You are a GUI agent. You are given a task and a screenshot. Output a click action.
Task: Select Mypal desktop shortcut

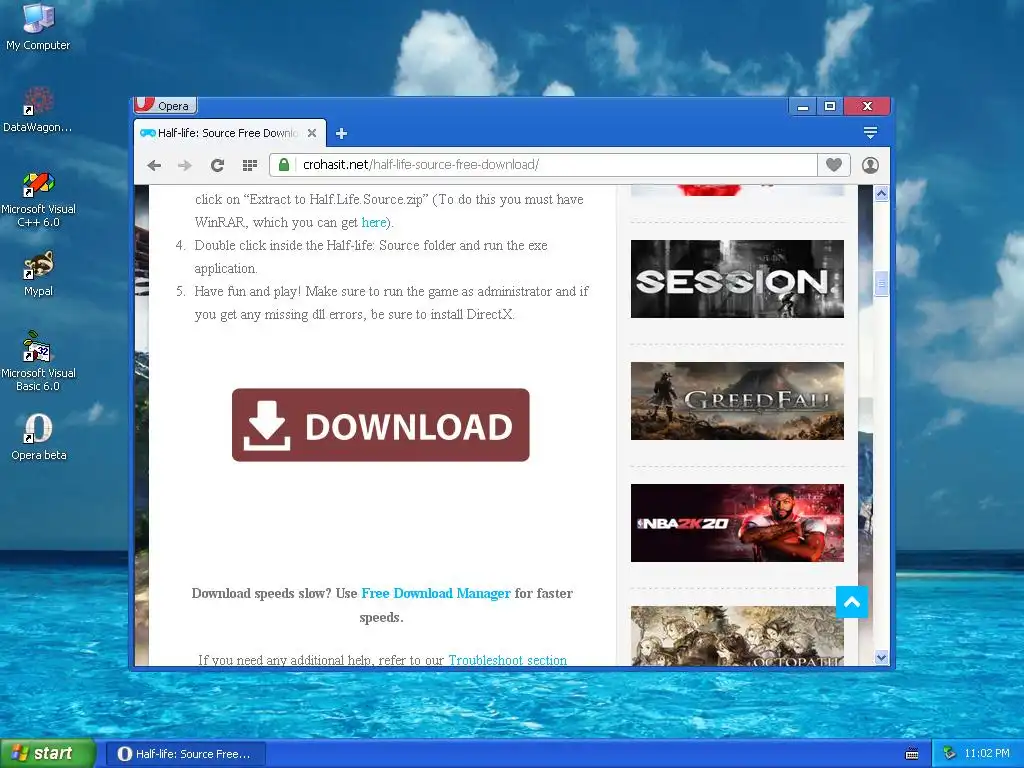[39, 274]
